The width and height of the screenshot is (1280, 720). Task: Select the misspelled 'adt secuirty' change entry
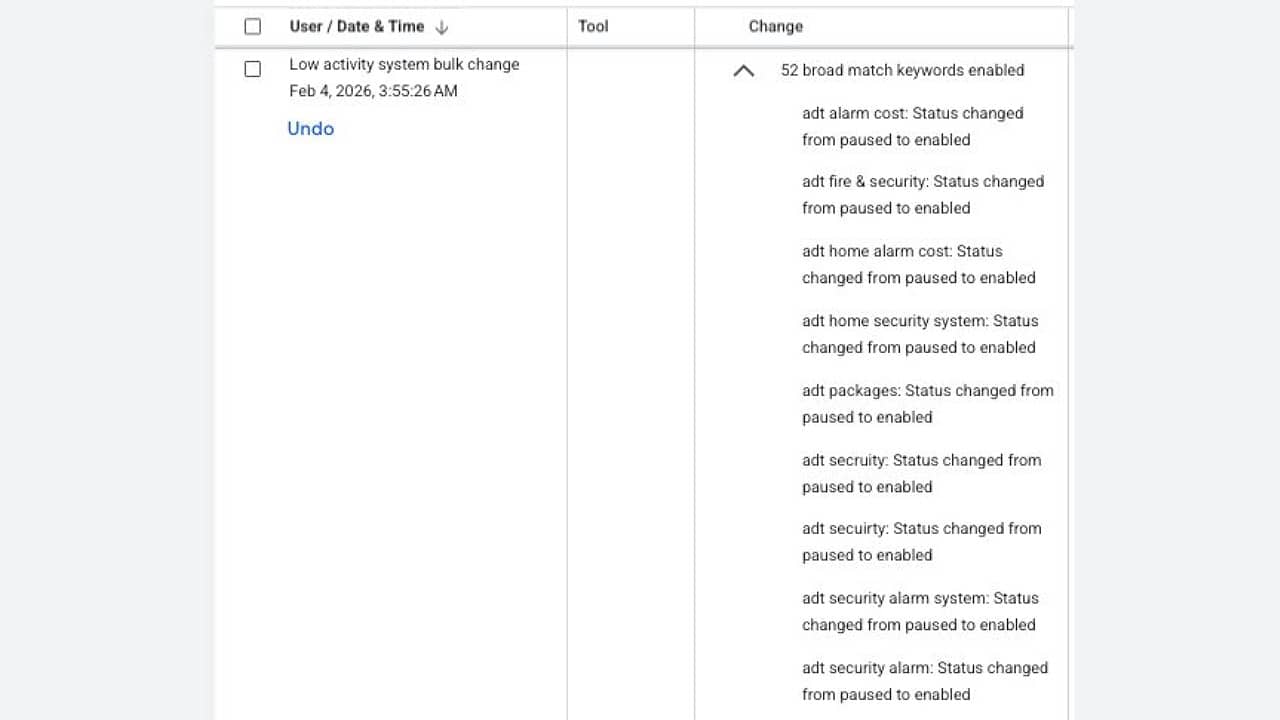(x=921, y=542)
